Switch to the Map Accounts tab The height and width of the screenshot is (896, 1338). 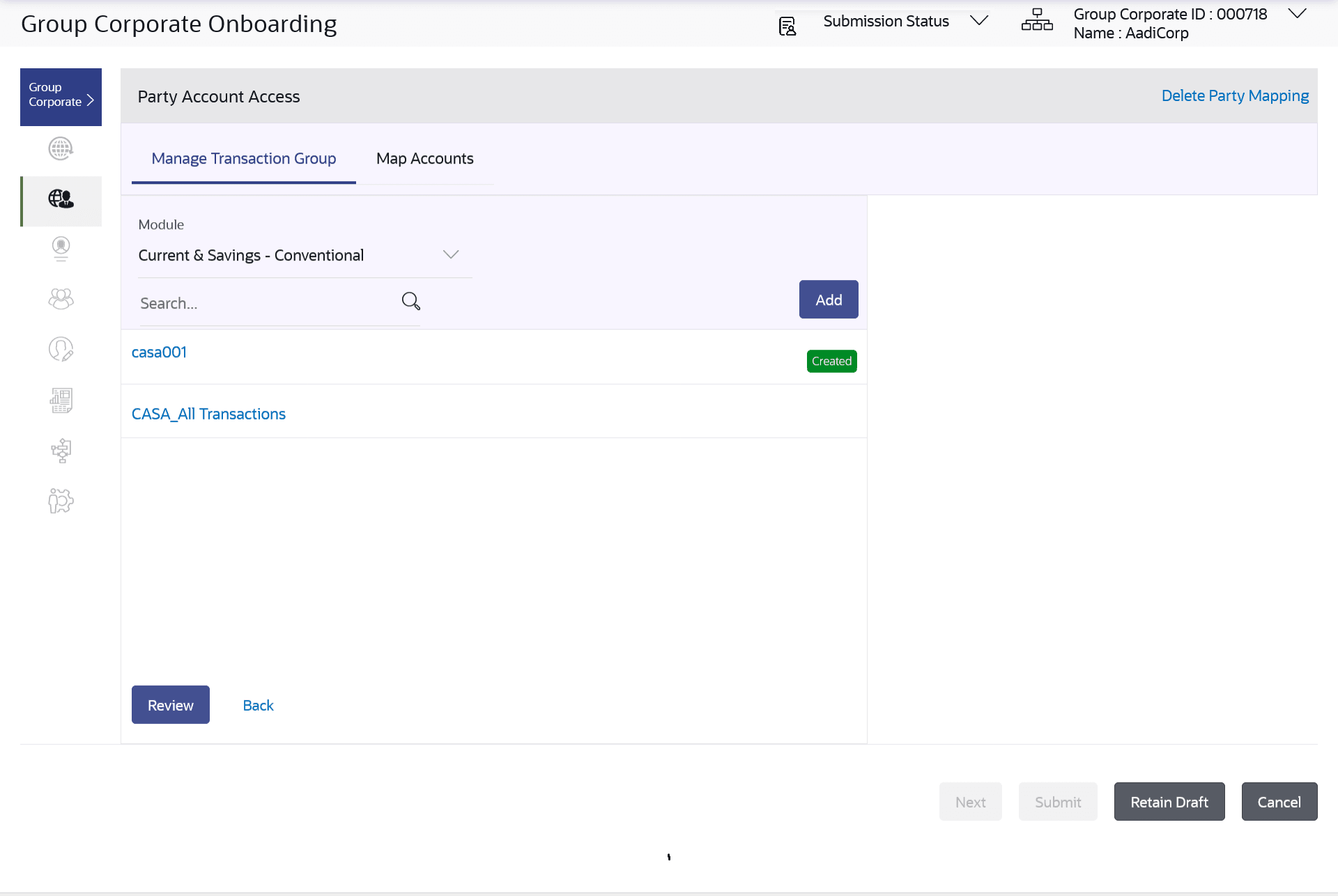click(x=424, y=159)
